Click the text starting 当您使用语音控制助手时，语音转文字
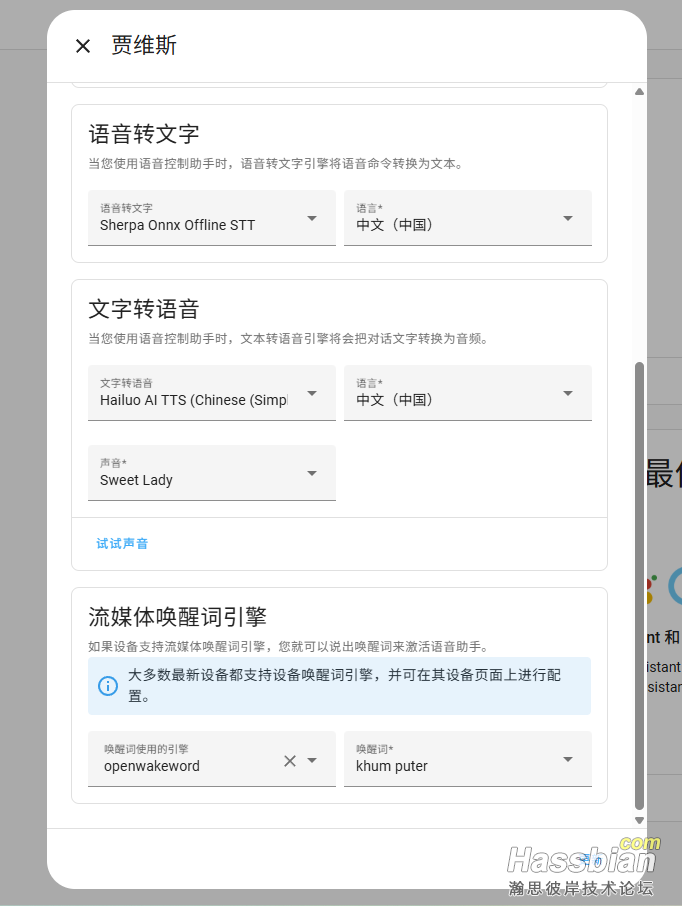682x906 pixels. [276, 164]
